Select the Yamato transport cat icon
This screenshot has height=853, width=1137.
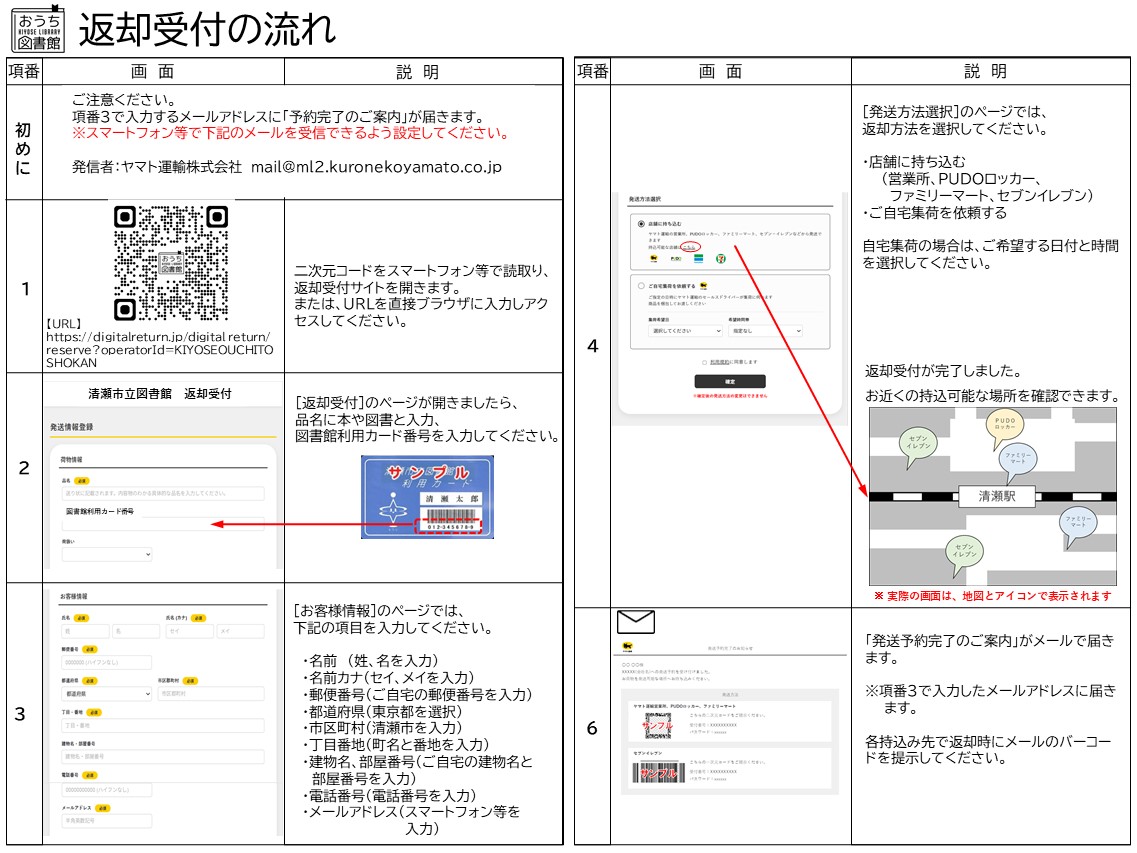pyautogui.click(x=653, y=259)
